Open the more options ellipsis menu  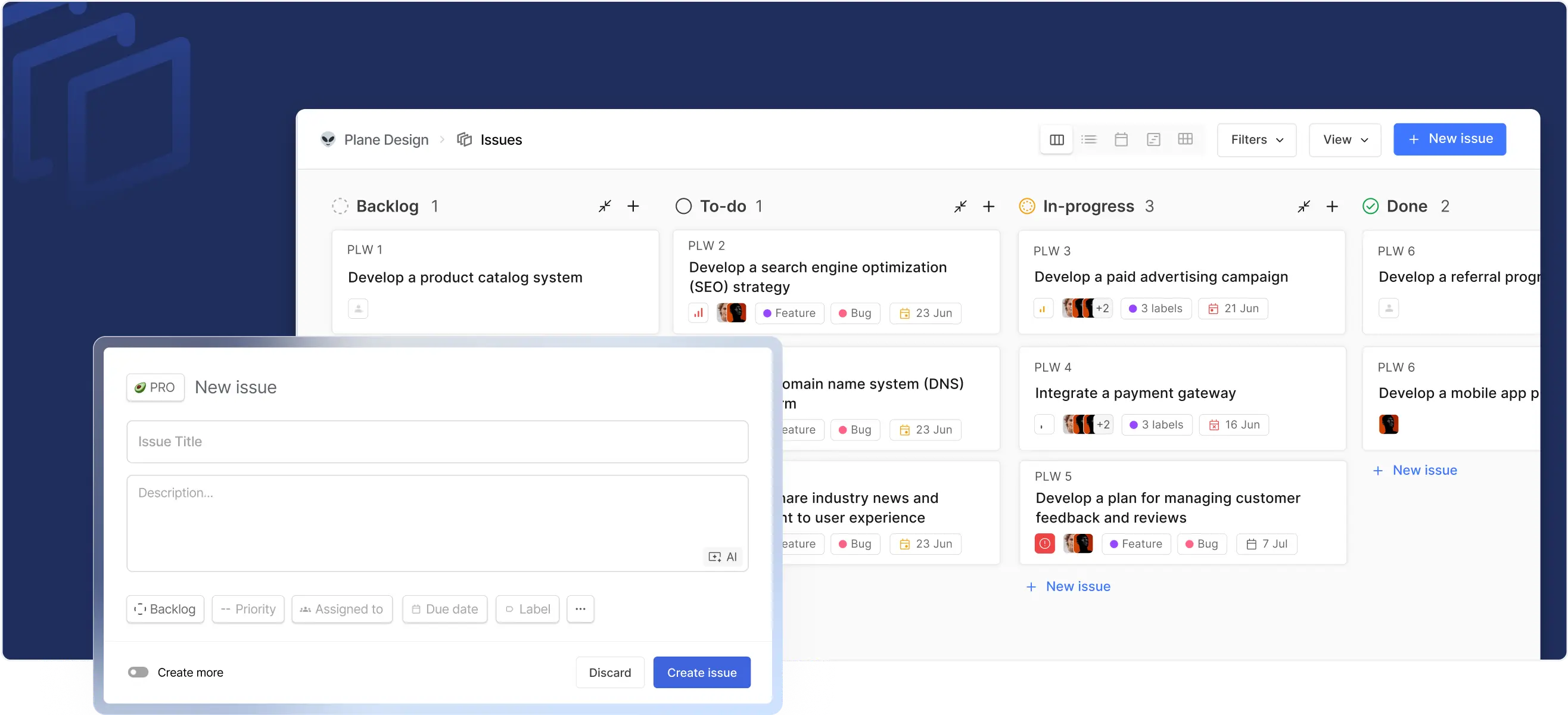click(580, 609)
